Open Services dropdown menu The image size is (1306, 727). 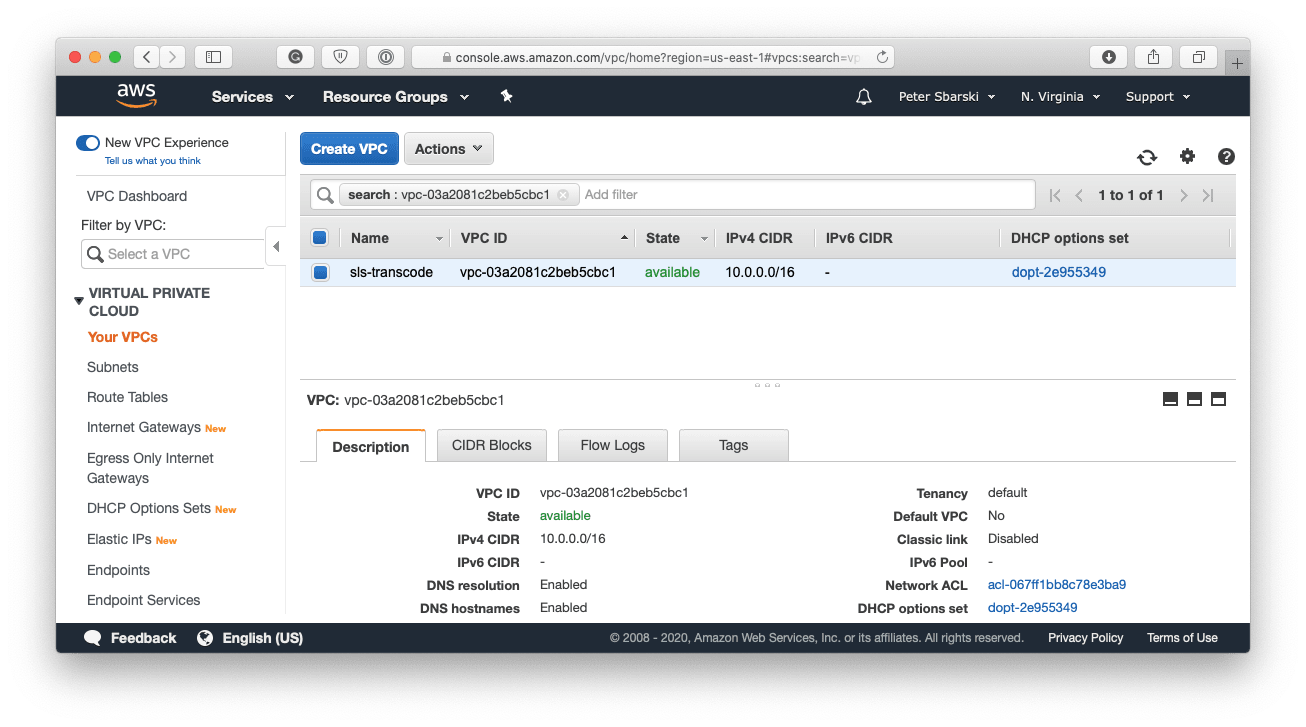point(253,97)
